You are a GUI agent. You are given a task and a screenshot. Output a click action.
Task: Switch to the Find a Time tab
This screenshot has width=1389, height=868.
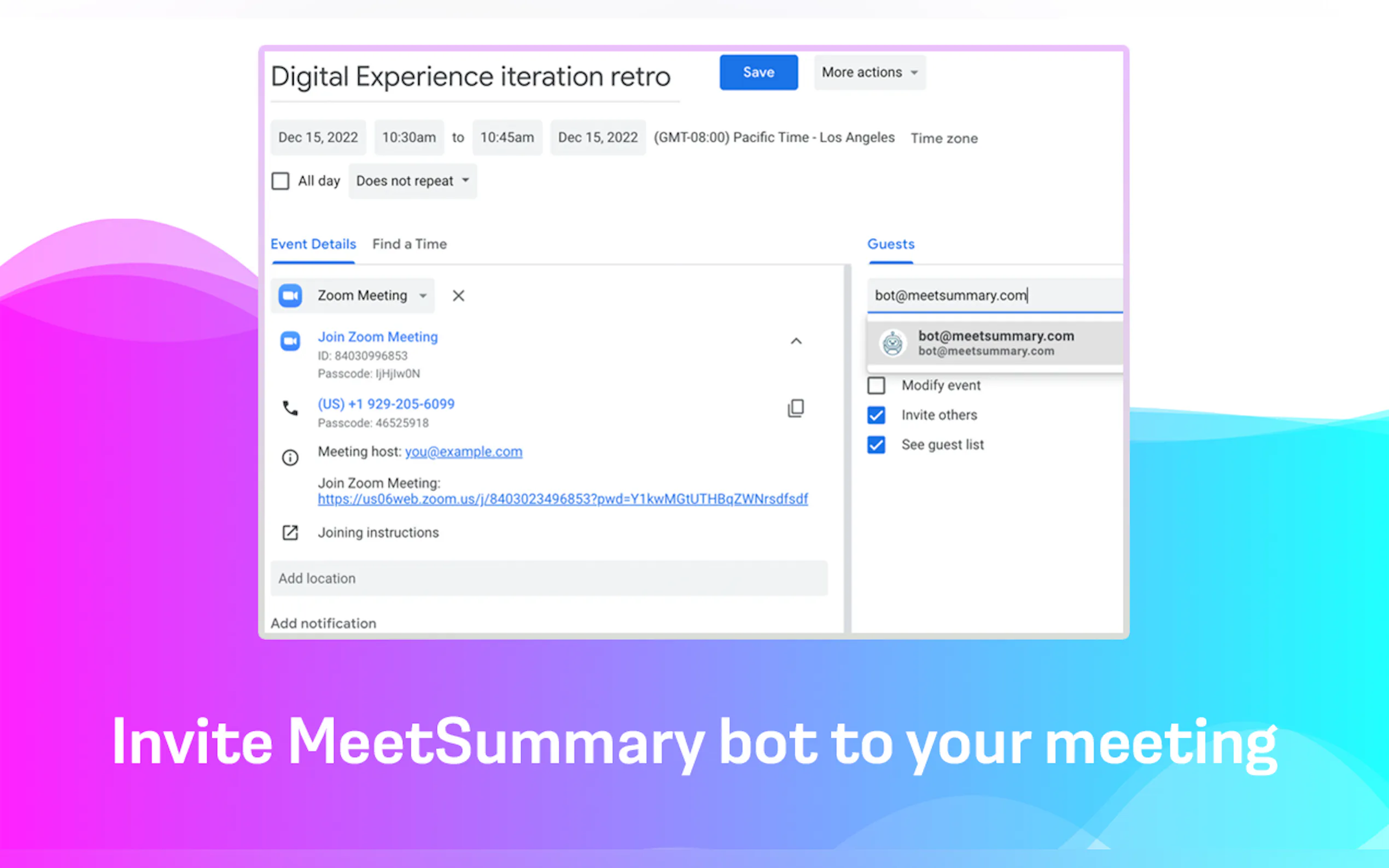coord(409,244)
